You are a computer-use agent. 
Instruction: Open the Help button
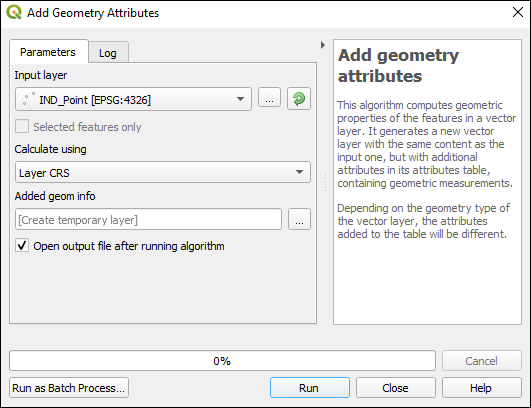pyautogui.click(x=481, y=388)
